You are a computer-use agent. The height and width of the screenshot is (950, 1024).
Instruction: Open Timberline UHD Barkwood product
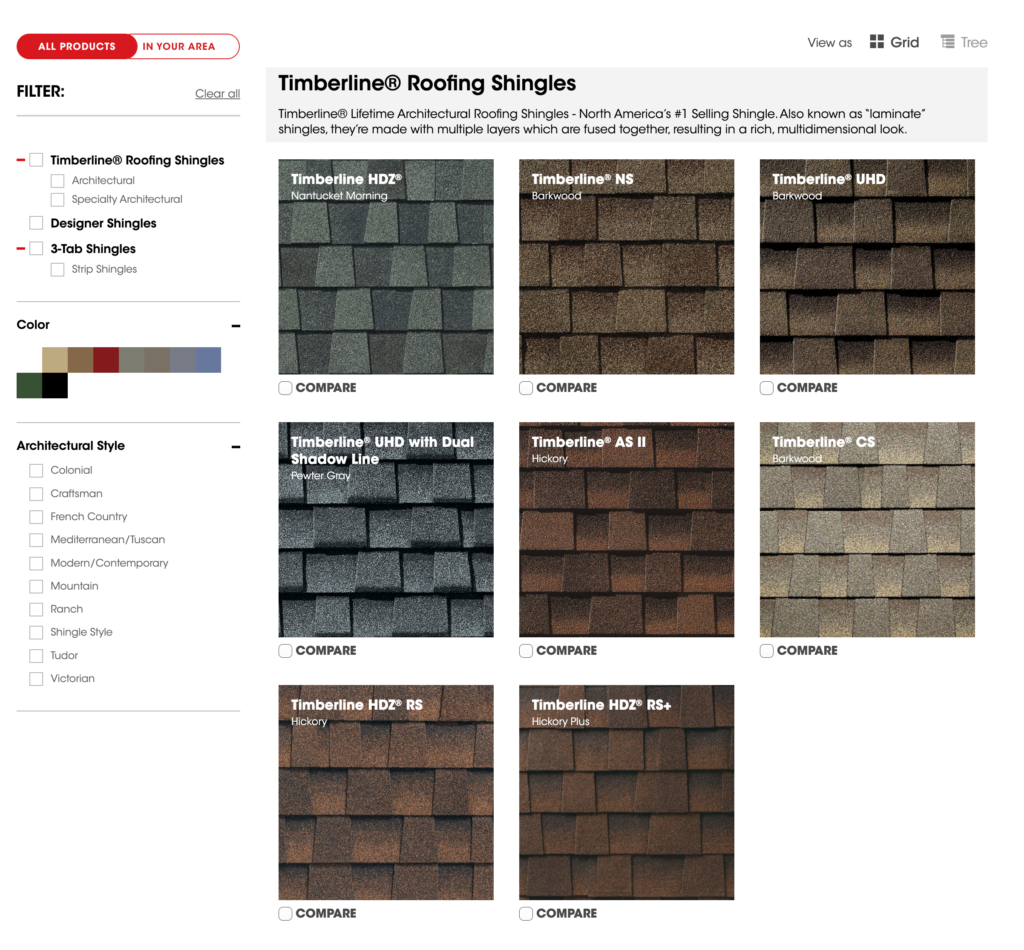click(867, 267)
